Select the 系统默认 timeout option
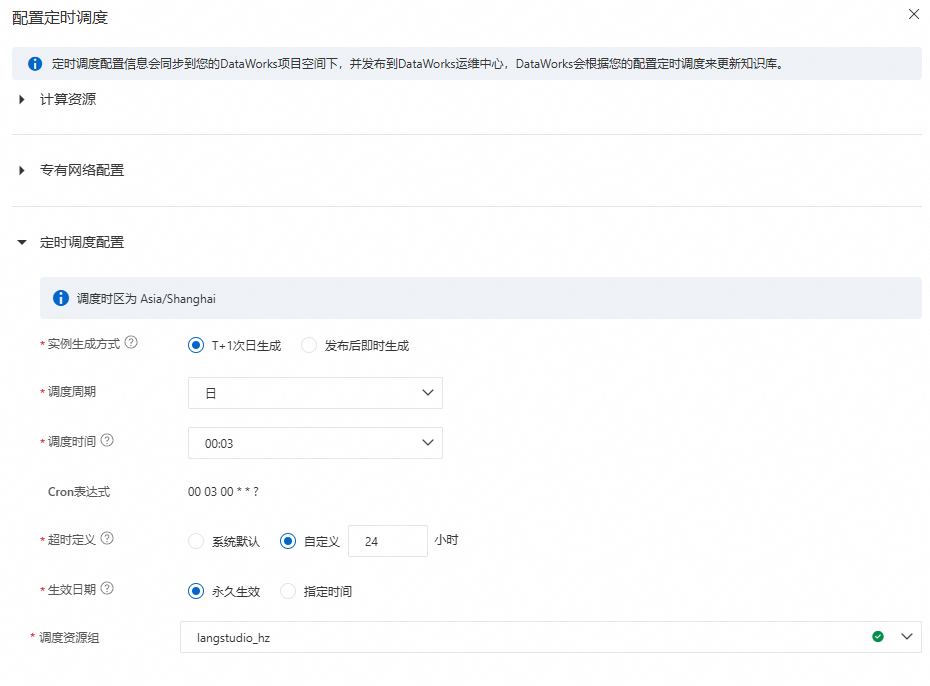 197,541
